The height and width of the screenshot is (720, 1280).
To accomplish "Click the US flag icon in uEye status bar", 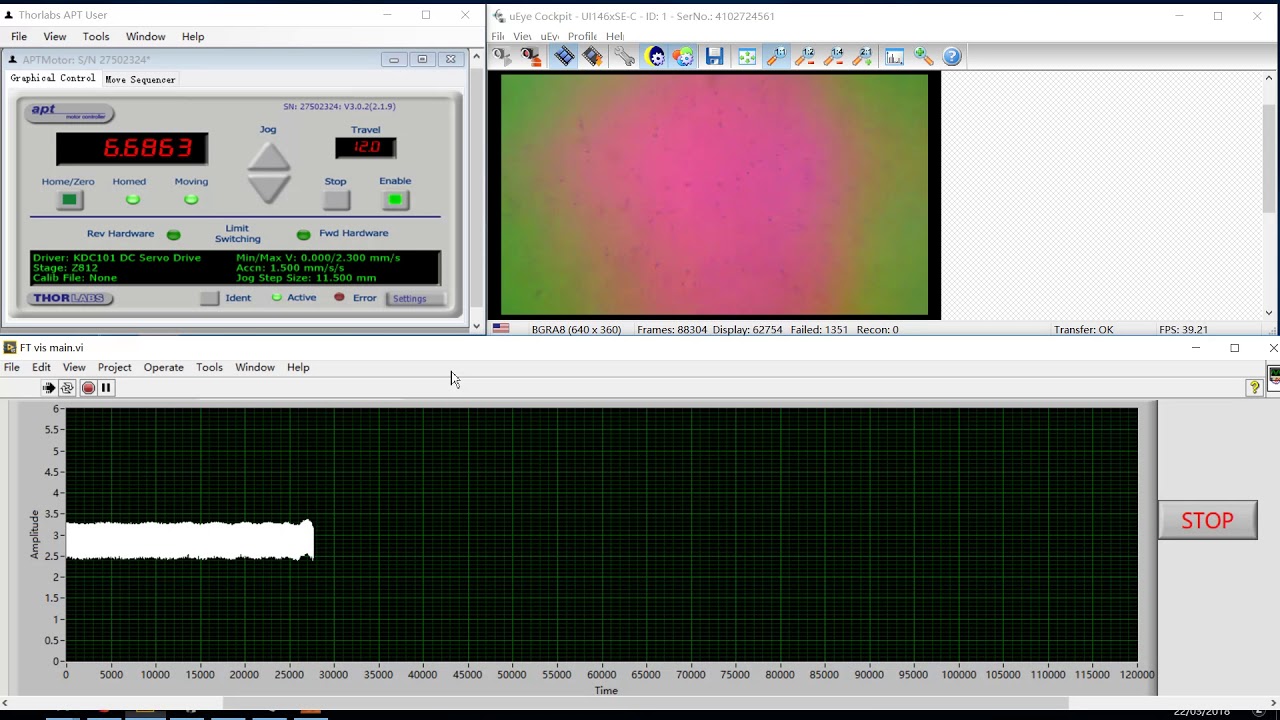I will (501, 328).
